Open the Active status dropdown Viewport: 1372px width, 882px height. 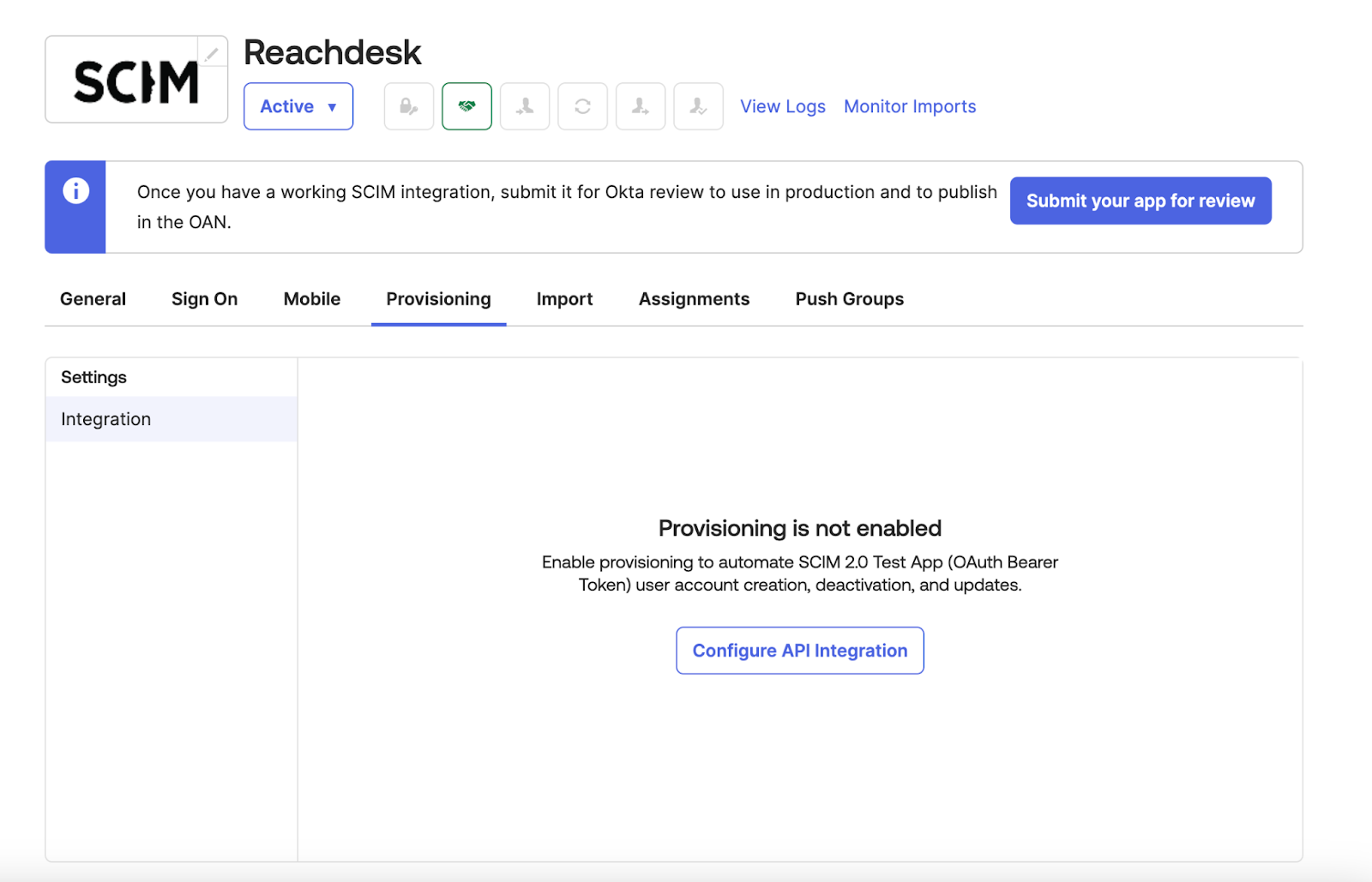298,105
